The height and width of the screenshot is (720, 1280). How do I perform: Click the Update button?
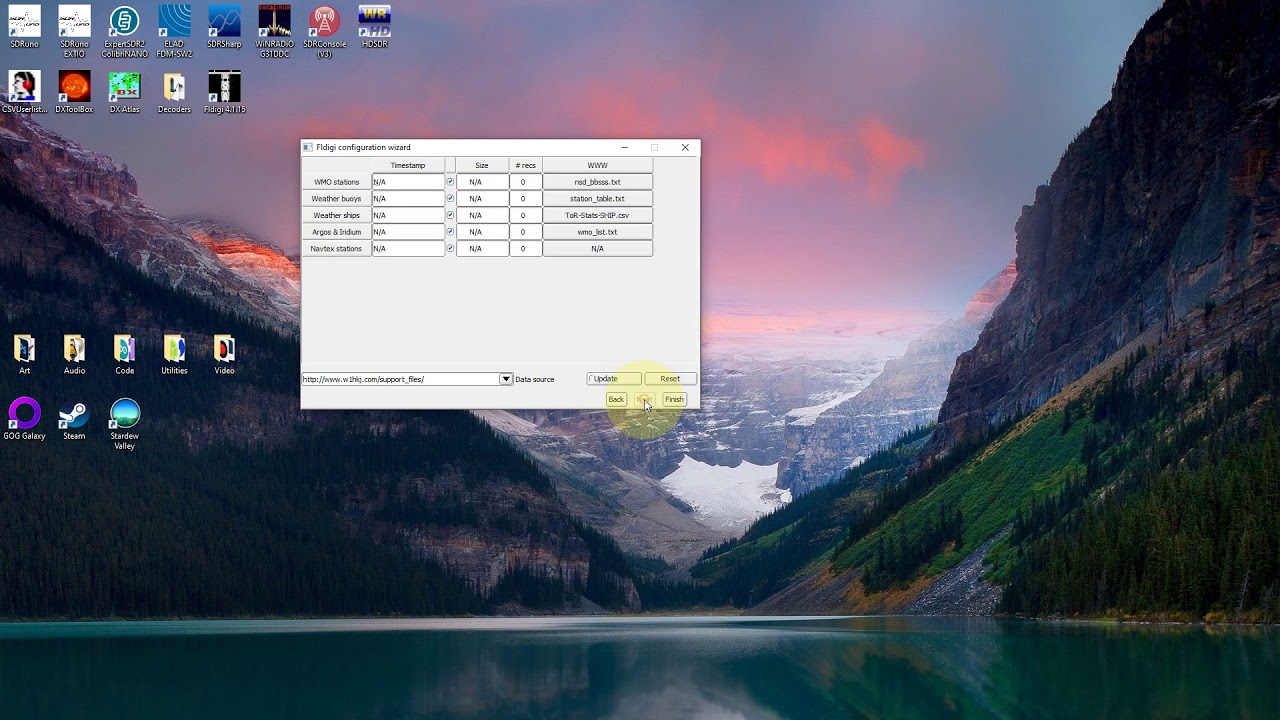pos(614,379)
